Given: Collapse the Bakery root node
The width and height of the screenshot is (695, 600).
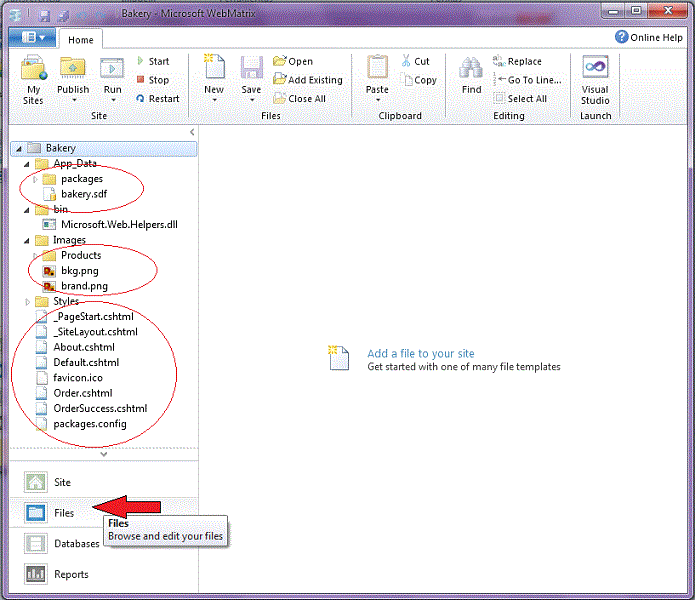Looking at the screenshot, I should [19, 149].
